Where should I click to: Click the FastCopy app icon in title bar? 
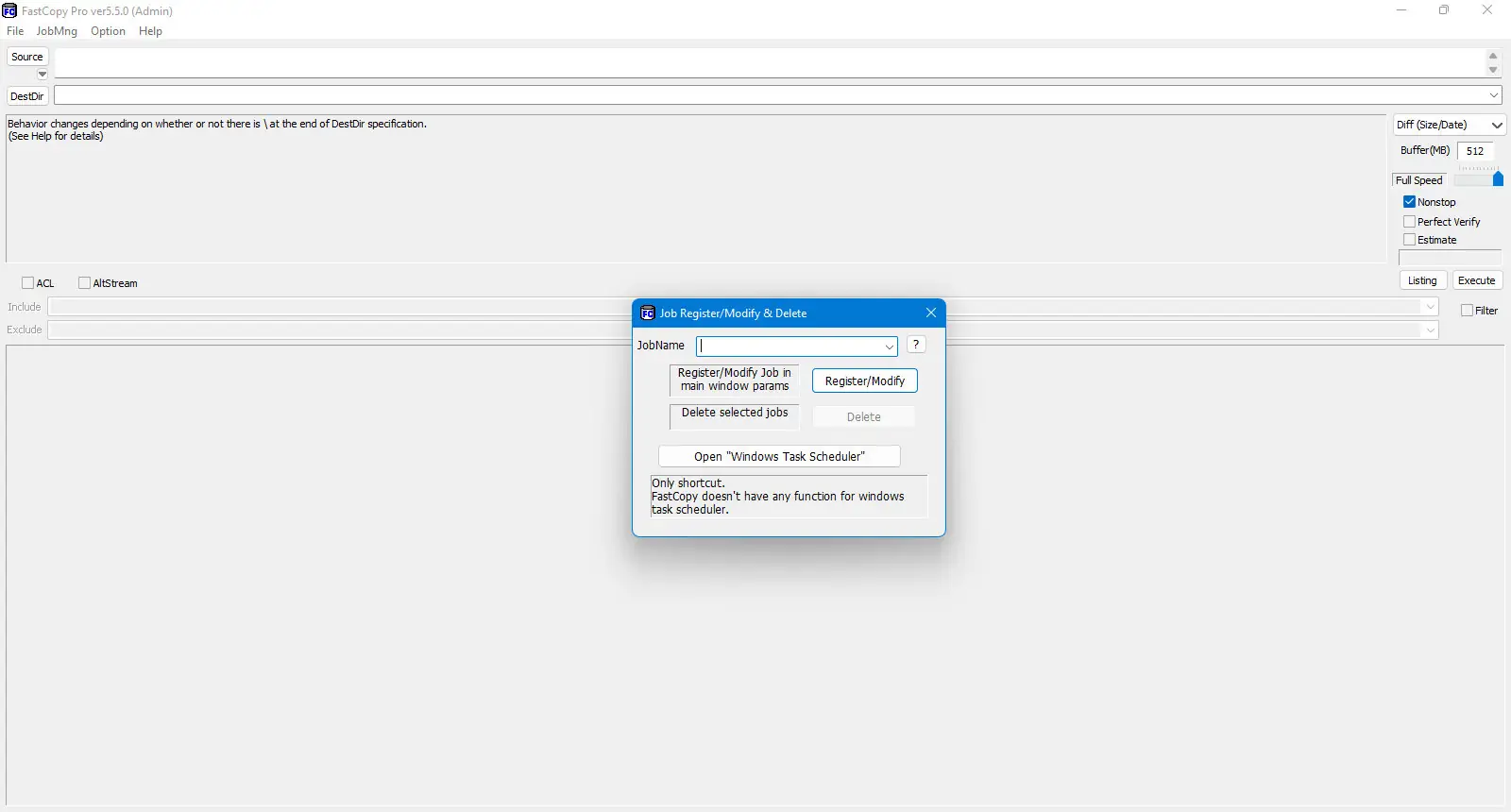(9, 11)
